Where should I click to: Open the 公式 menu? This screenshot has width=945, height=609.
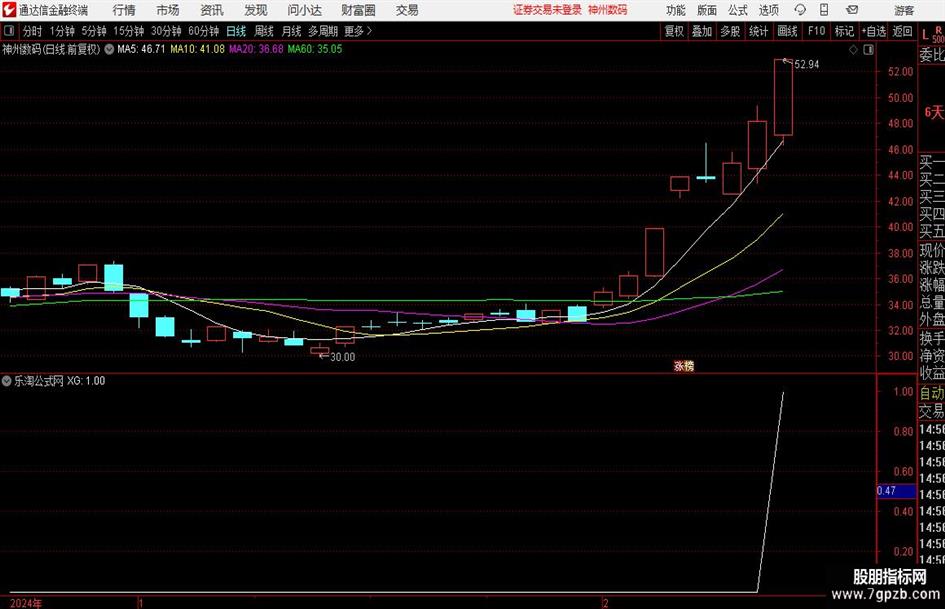click(x=737, y=10)
